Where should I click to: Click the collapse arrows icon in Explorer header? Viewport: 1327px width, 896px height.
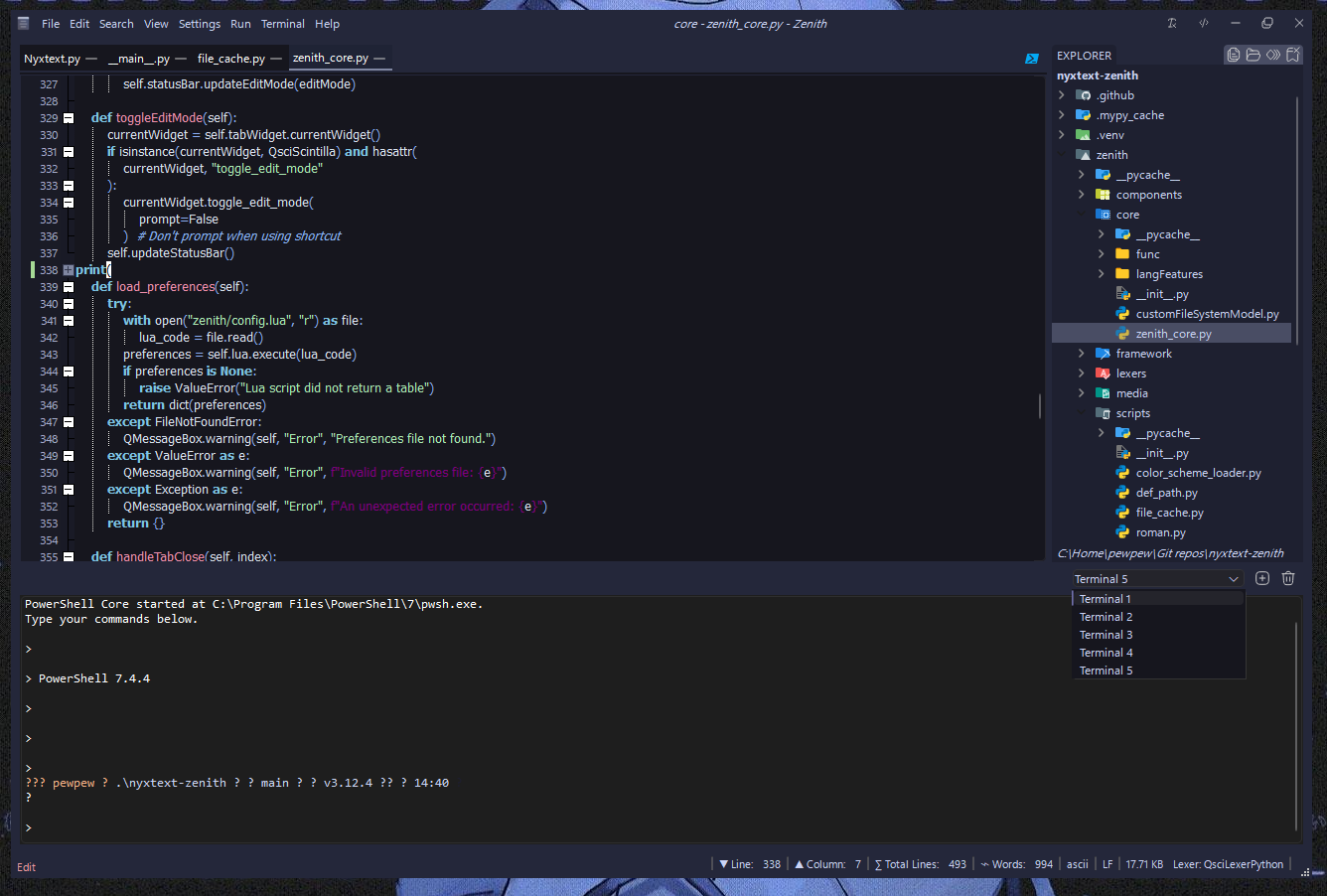[1272, 56]
